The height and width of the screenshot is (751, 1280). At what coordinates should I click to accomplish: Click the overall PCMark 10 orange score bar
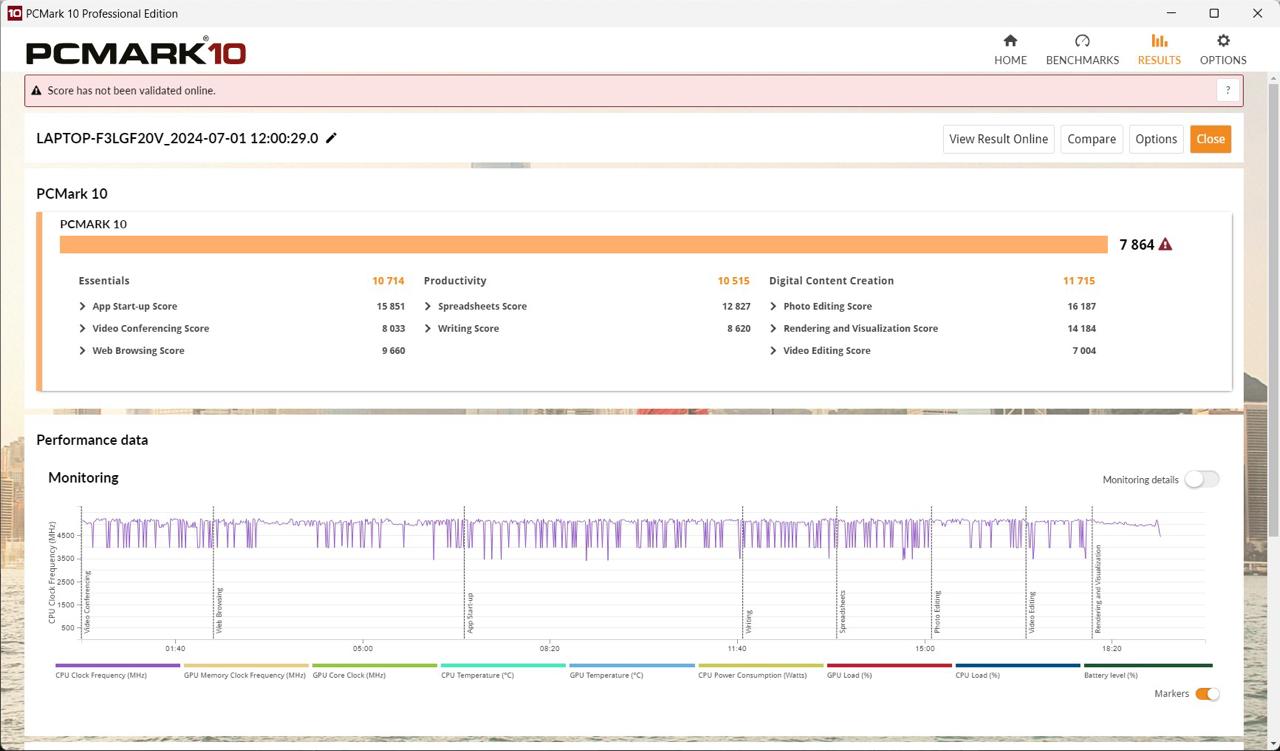click(x=584, y=244)
